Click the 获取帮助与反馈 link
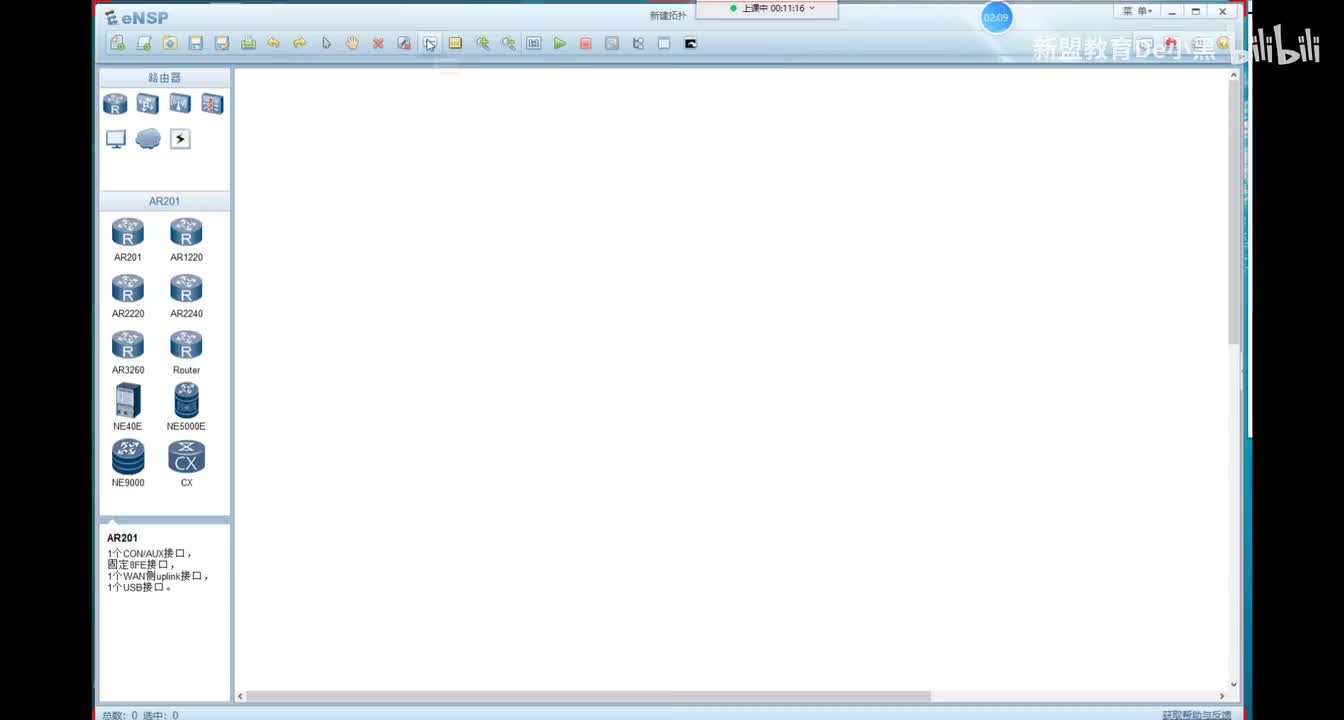1344x720 pixels. tap(1197, 715)
